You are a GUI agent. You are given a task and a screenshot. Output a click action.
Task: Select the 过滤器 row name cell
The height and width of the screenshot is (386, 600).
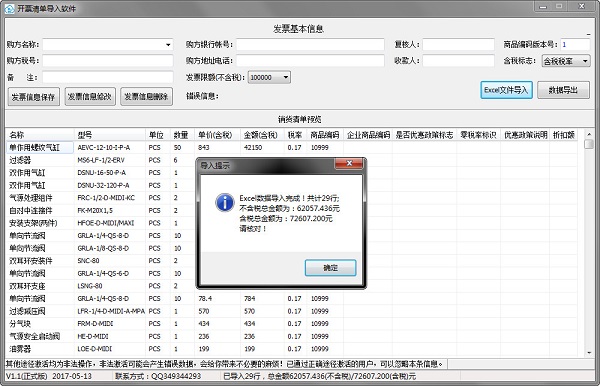(40, 160)
